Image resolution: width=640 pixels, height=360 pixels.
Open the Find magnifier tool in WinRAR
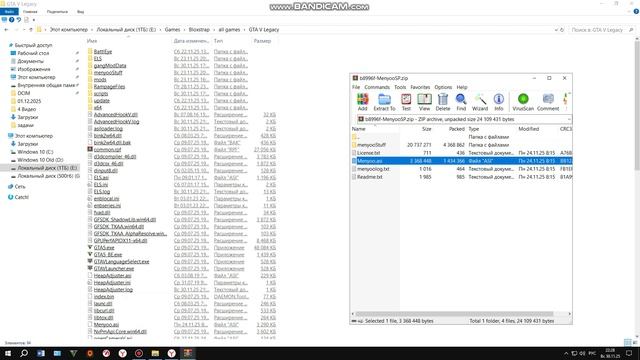click(461, 102)
